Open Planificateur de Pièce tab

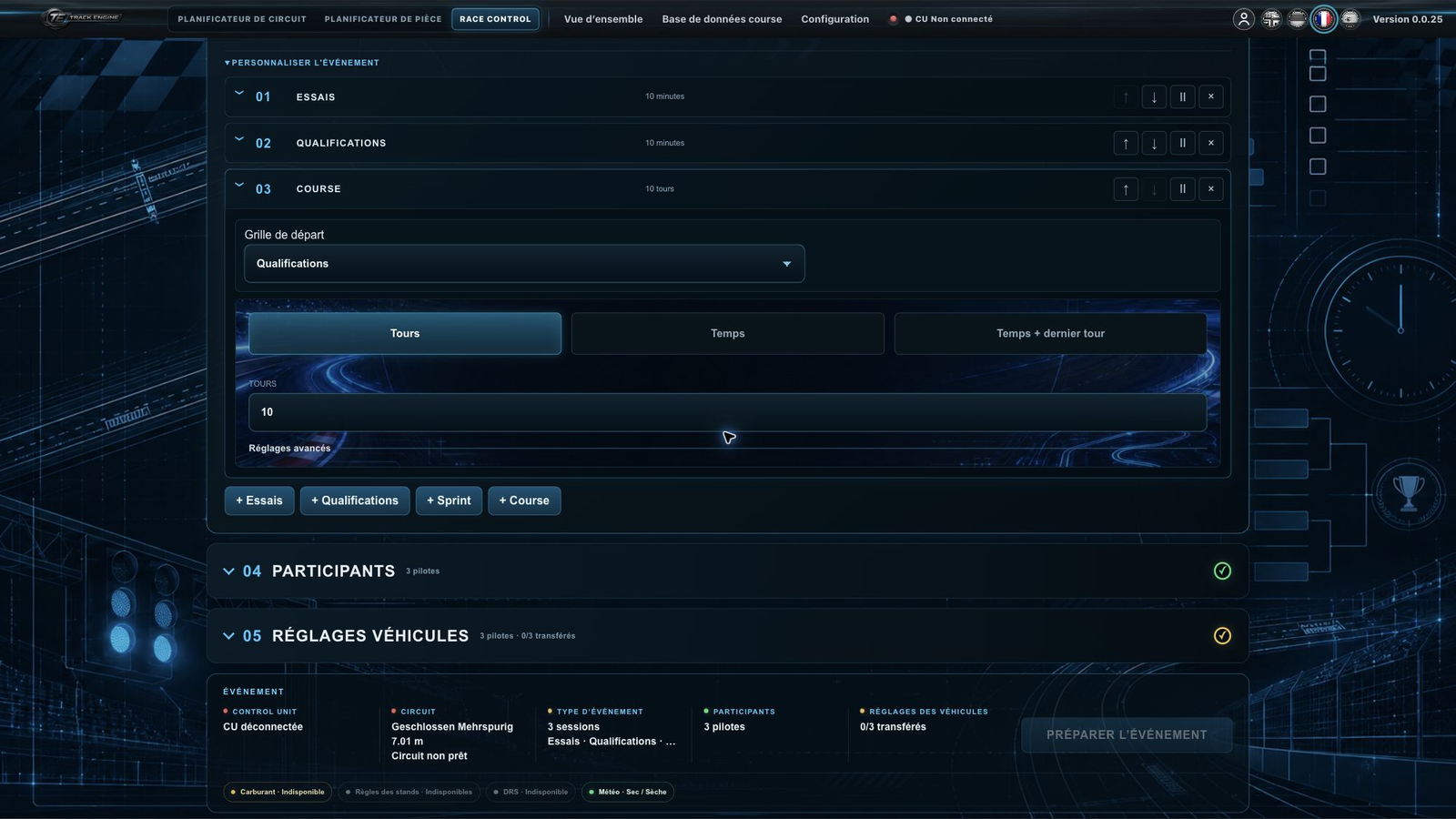pos(383,19)
